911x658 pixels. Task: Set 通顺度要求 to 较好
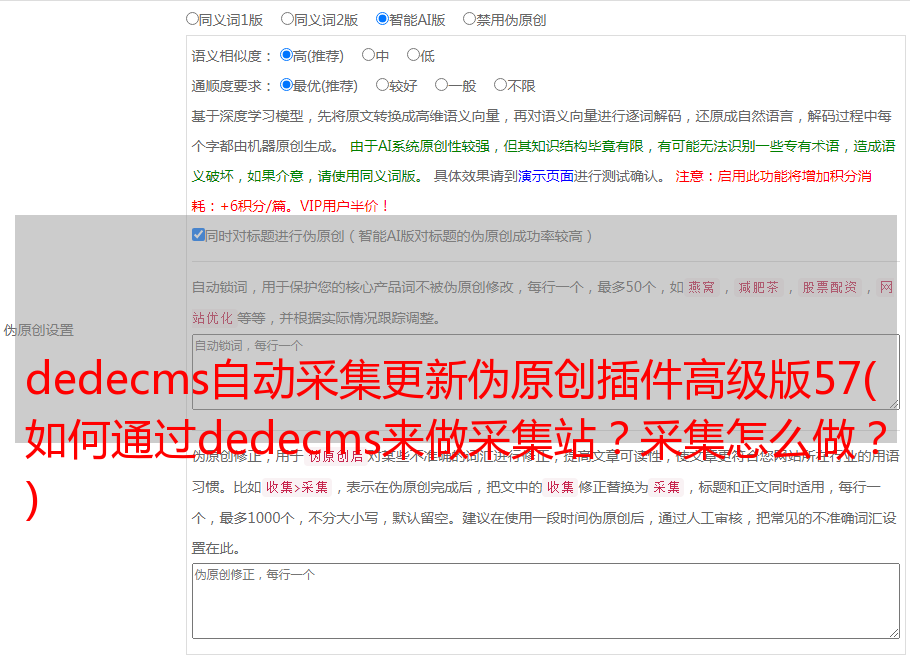click(382, 85)
